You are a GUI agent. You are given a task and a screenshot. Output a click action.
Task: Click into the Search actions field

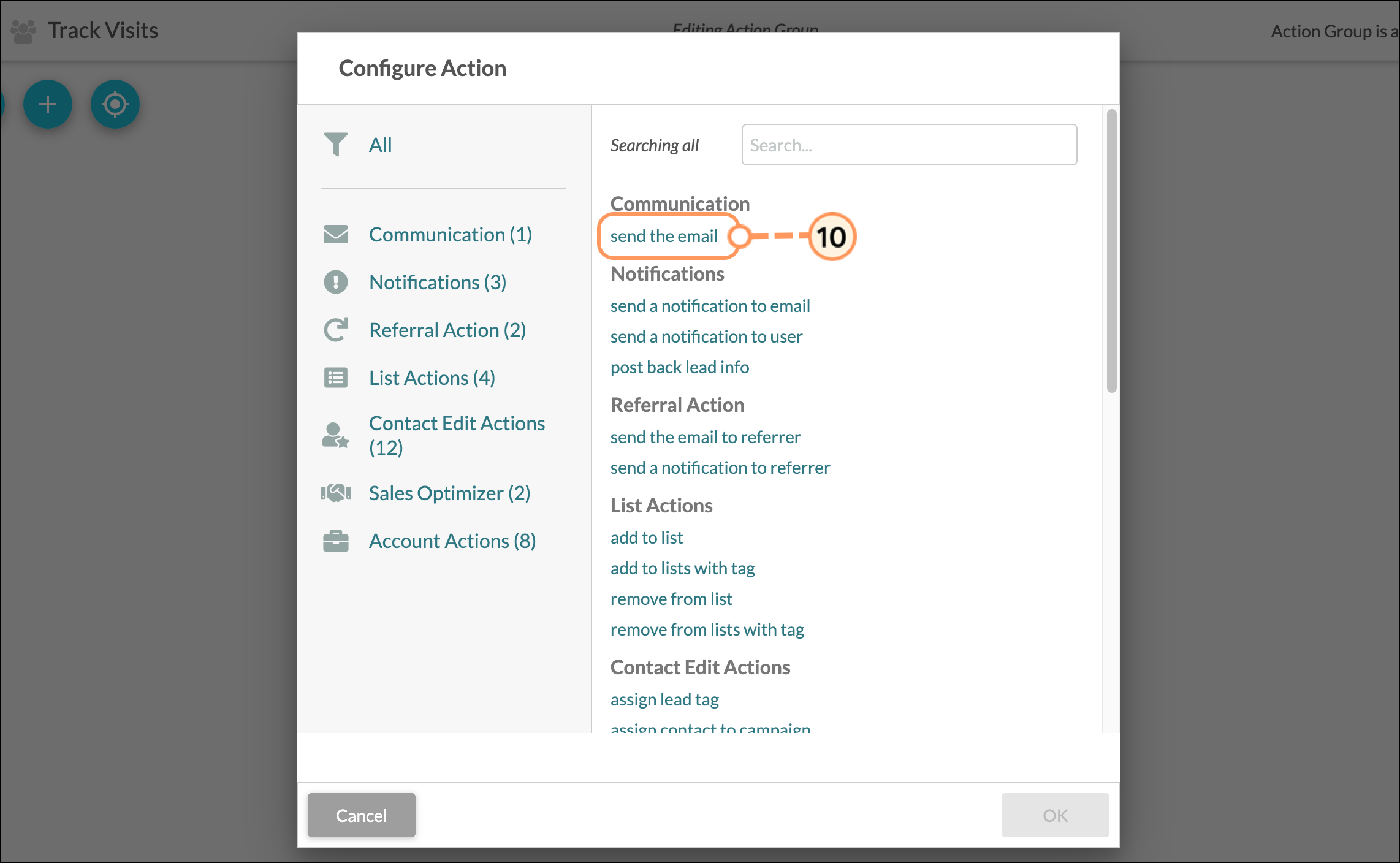[909, 145]
